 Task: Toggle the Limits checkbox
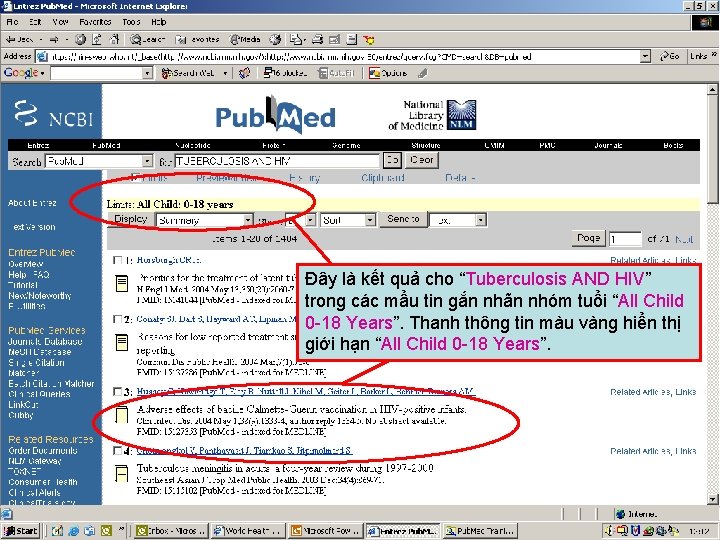[135, 177]
